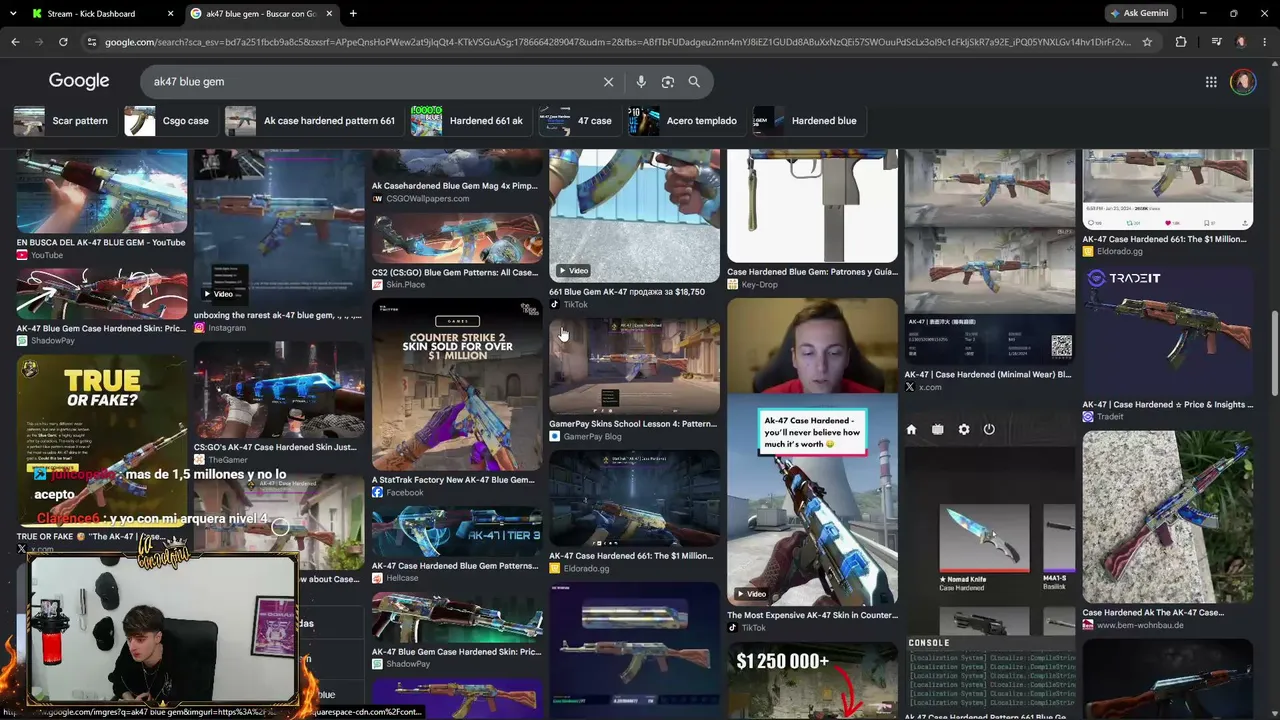Screen dimensions: 1280x720
Task: Open the $1 250 000+ image thumbnail
Action: click(812, 680)
